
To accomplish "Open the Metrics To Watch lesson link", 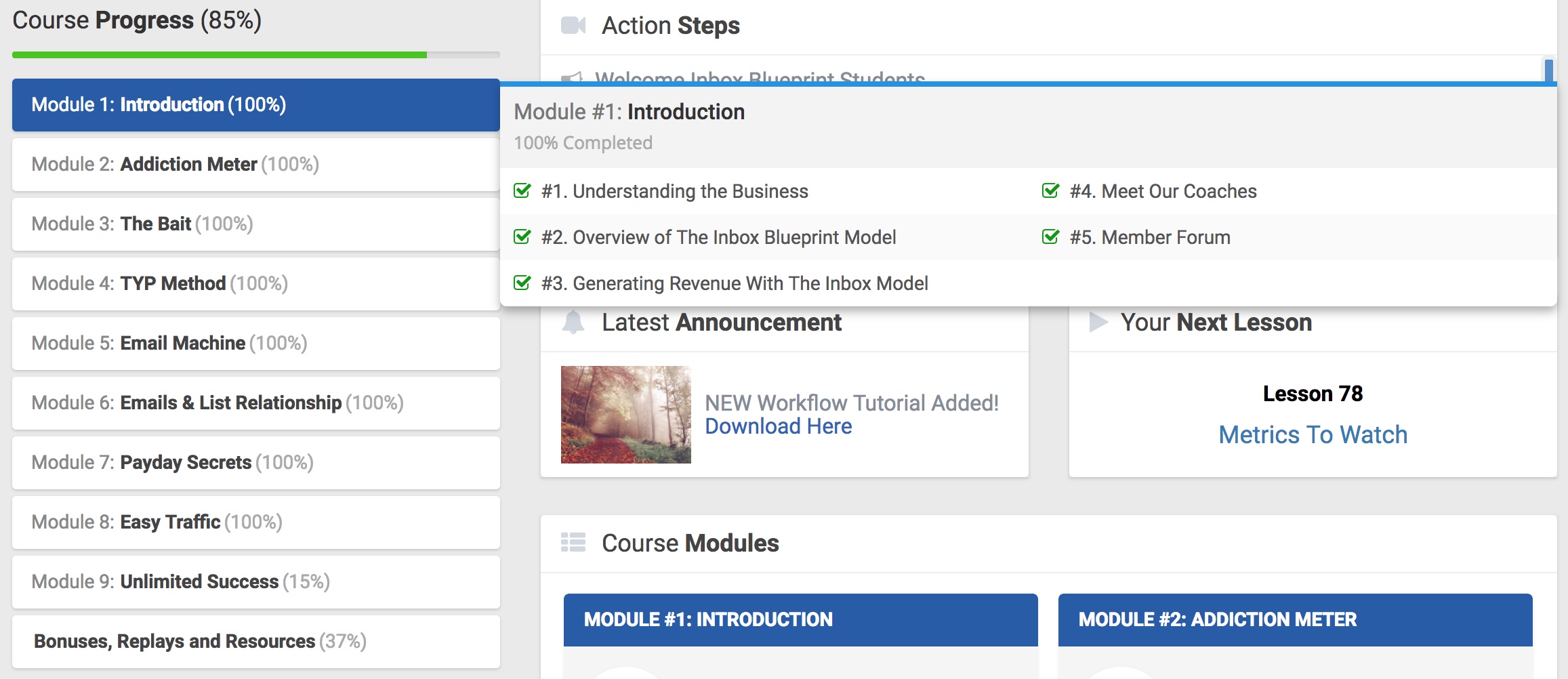I will pos(1313,434).
